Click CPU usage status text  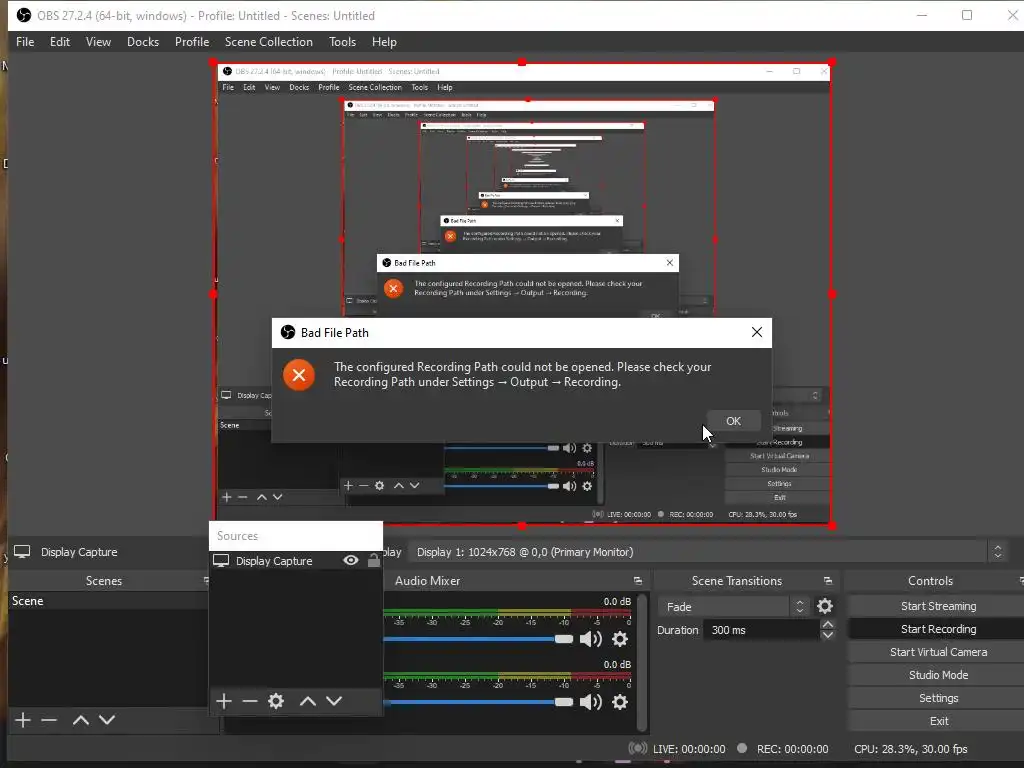[x=910, y=749]
